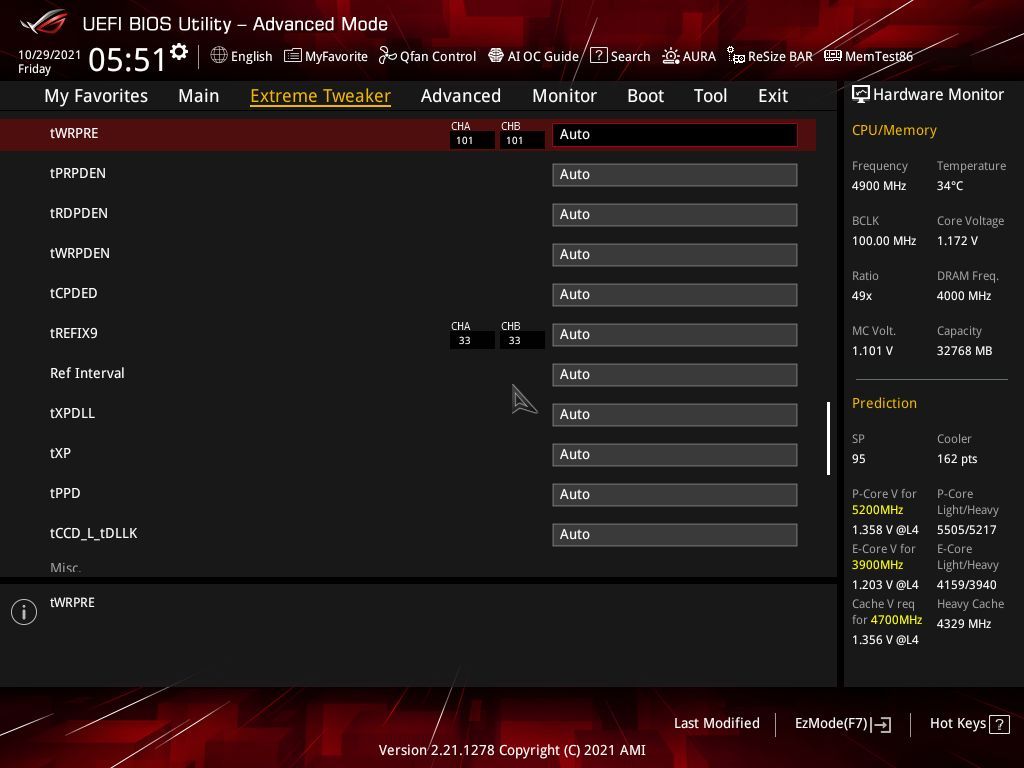Select the Ref Interval Auto field
1024x768 pixels.
[x=675, y=374]
